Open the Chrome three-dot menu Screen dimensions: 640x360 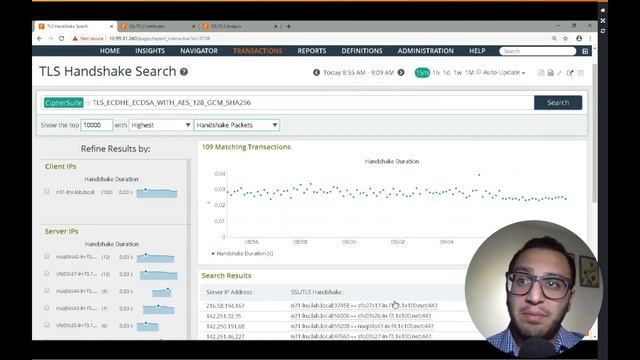coord(590,38)
